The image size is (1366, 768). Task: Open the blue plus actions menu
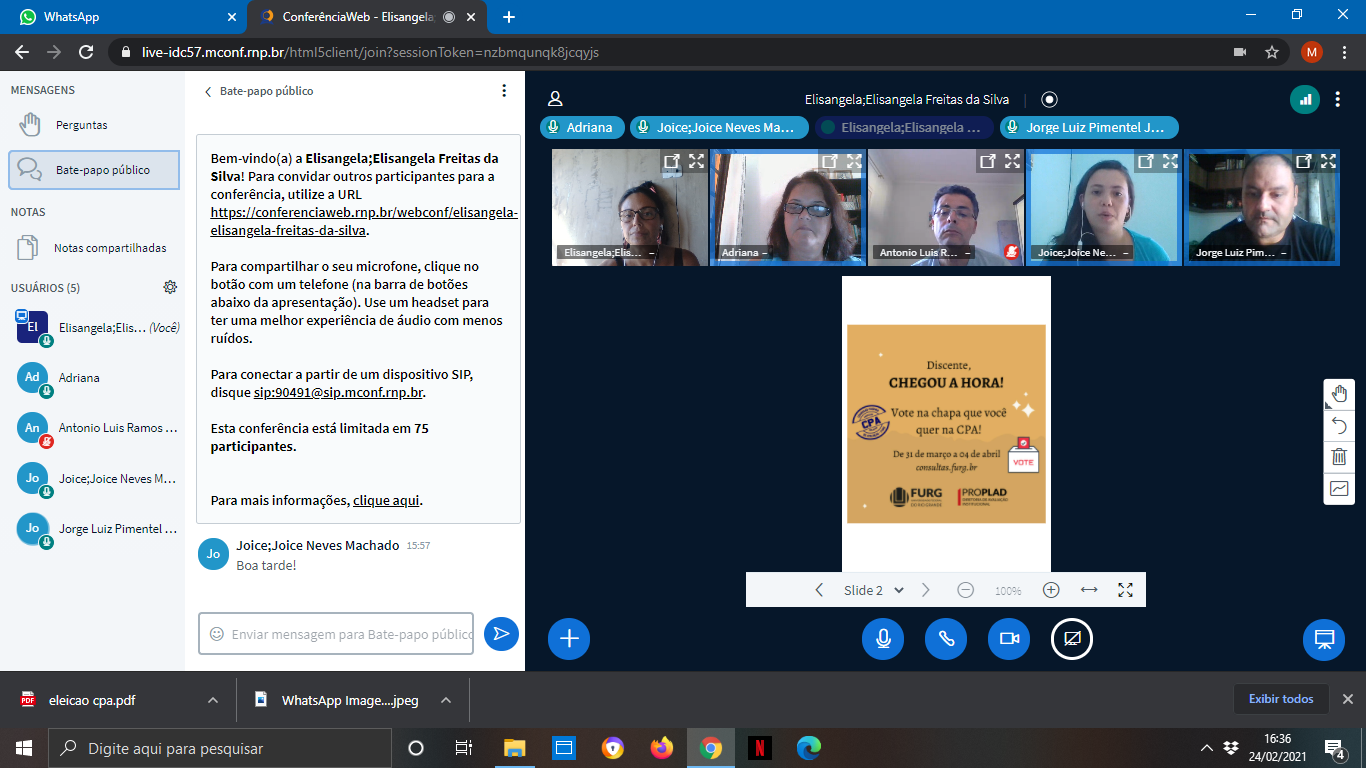(569, 639)
